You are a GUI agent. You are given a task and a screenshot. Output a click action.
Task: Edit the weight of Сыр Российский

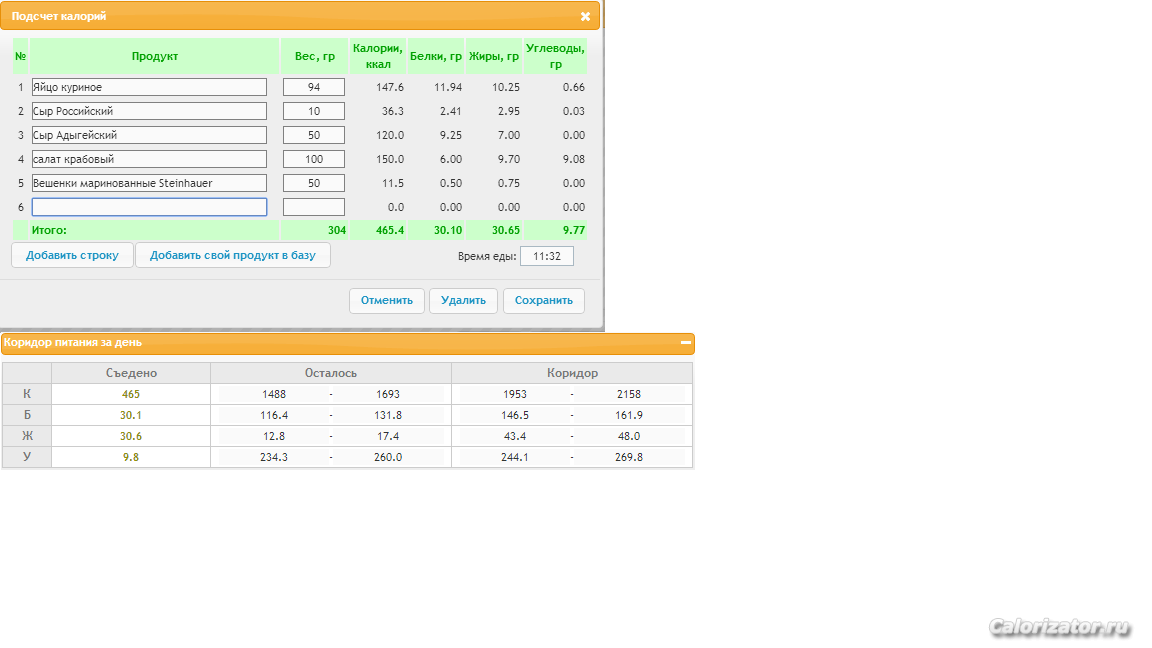[x=314, y=111]
